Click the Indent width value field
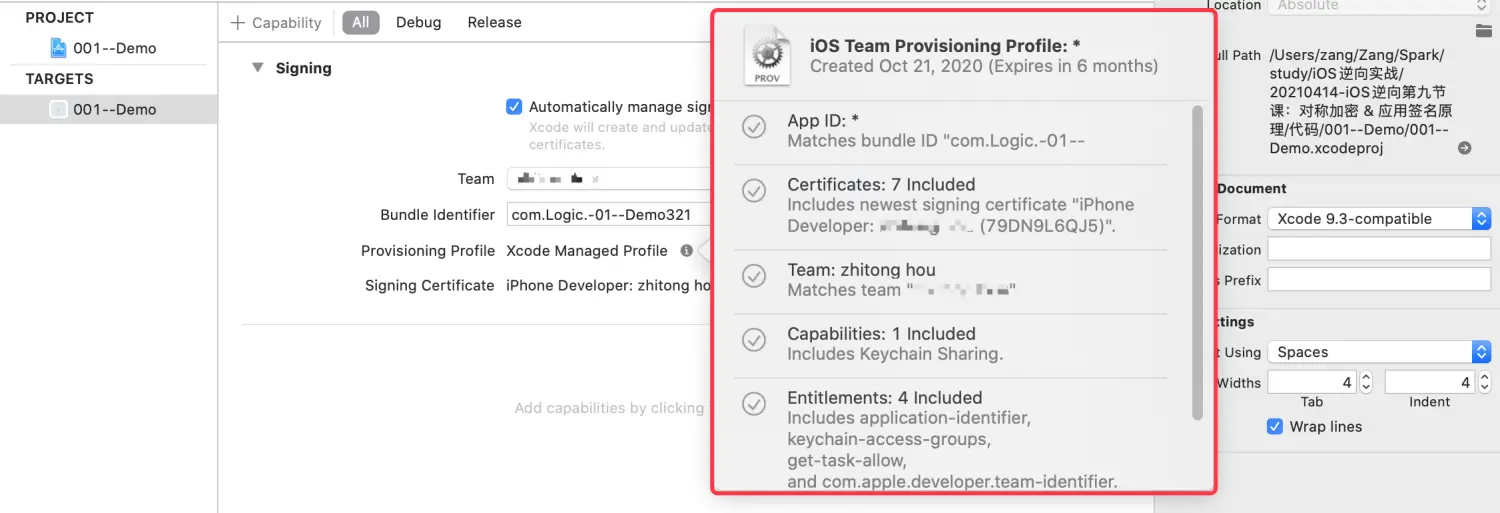 pos(1430,382)
